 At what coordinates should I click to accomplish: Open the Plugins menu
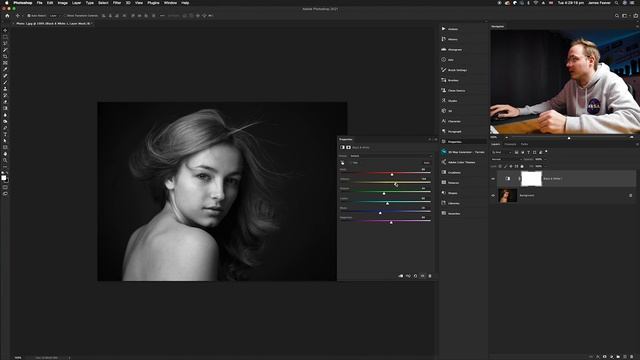pyautogui.click(x=153, y=2)
